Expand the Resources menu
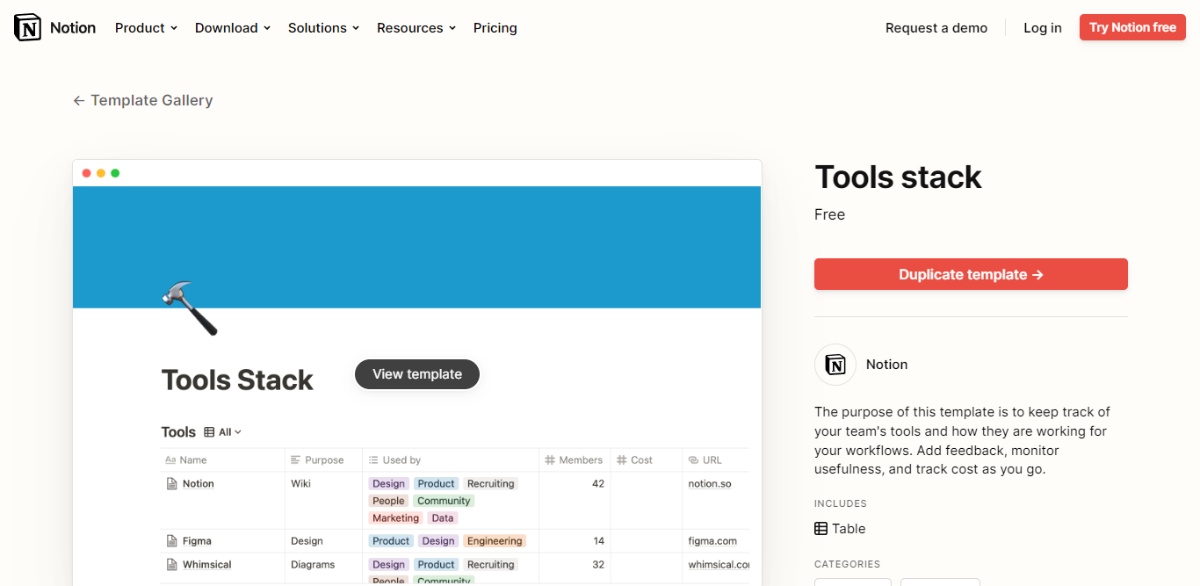This screenshot has height=586, width=1200. [x=416, y=28]
